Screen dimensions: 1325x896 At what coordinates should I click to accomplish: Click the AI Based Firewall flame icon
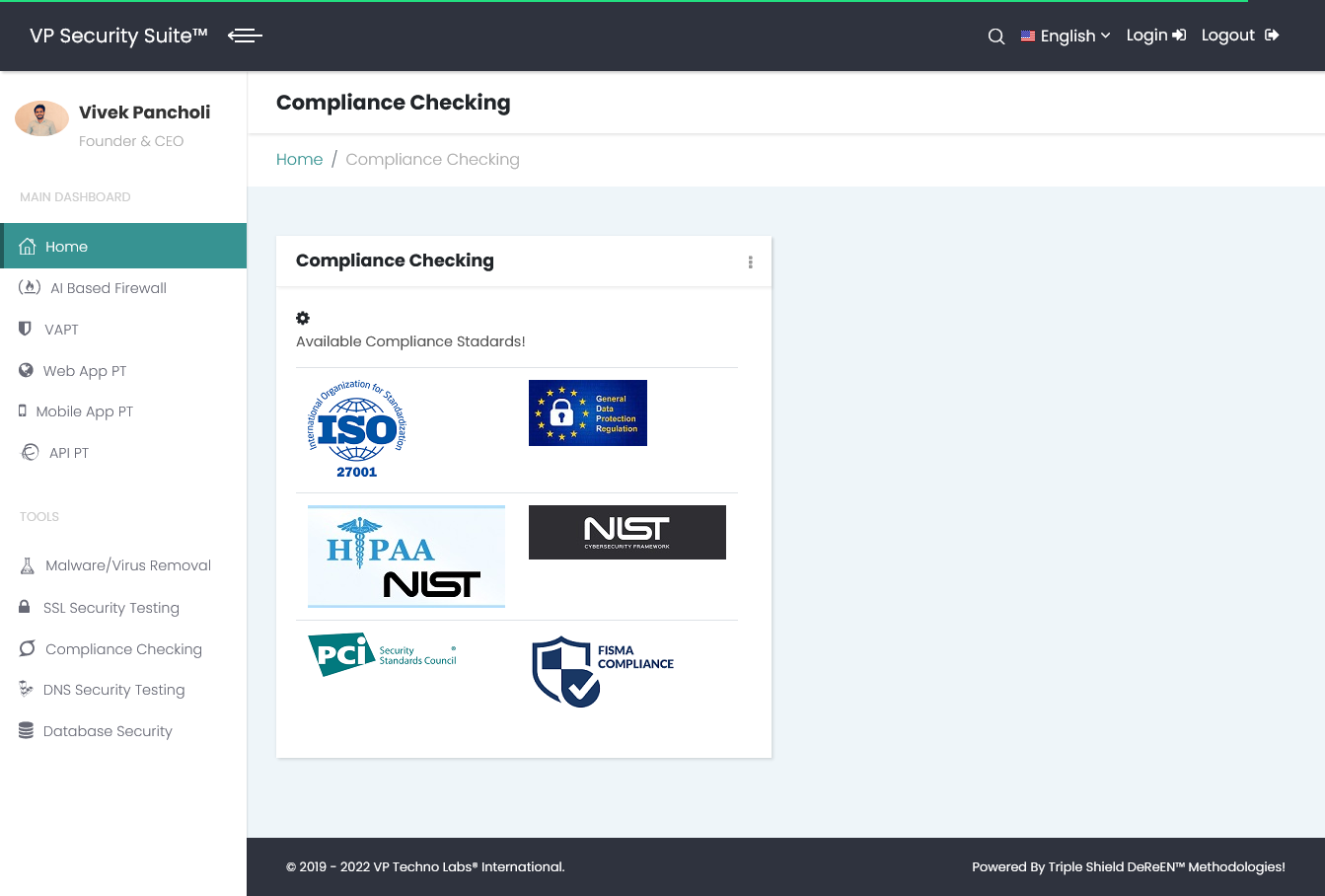(30, 287)
